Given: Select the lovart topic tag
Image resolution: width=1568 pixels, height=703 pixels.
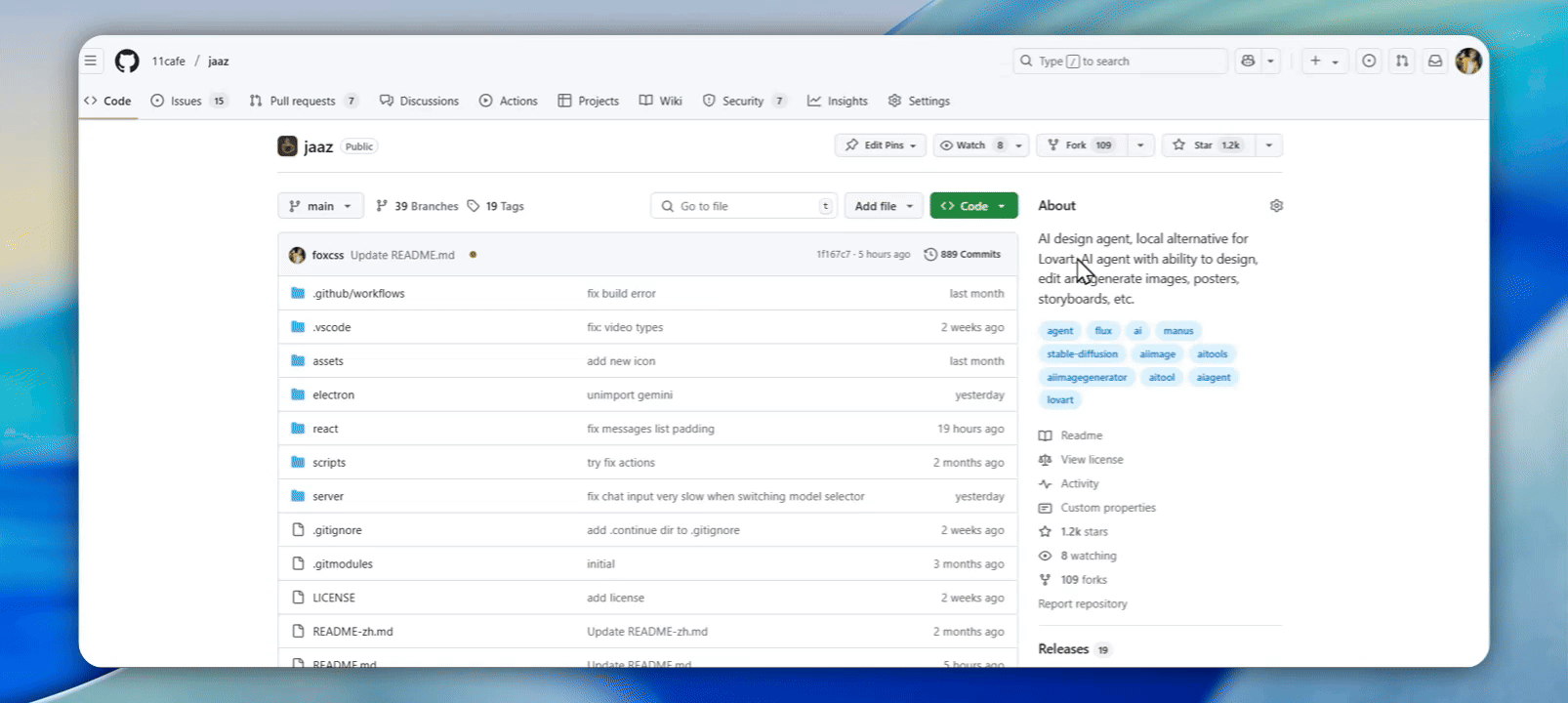Looking at the screenshot, I should 1059,400.
